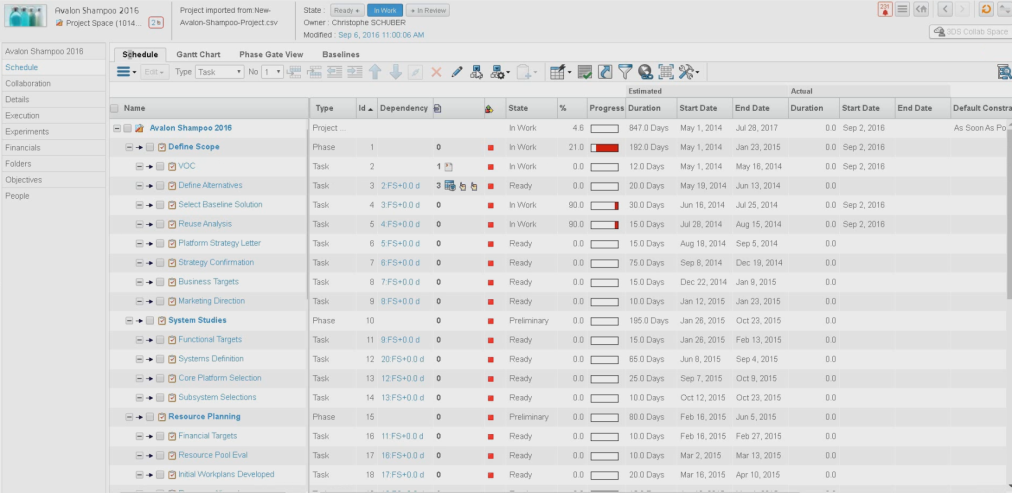Check the VOC row checkbox

[x=160, y=166]
